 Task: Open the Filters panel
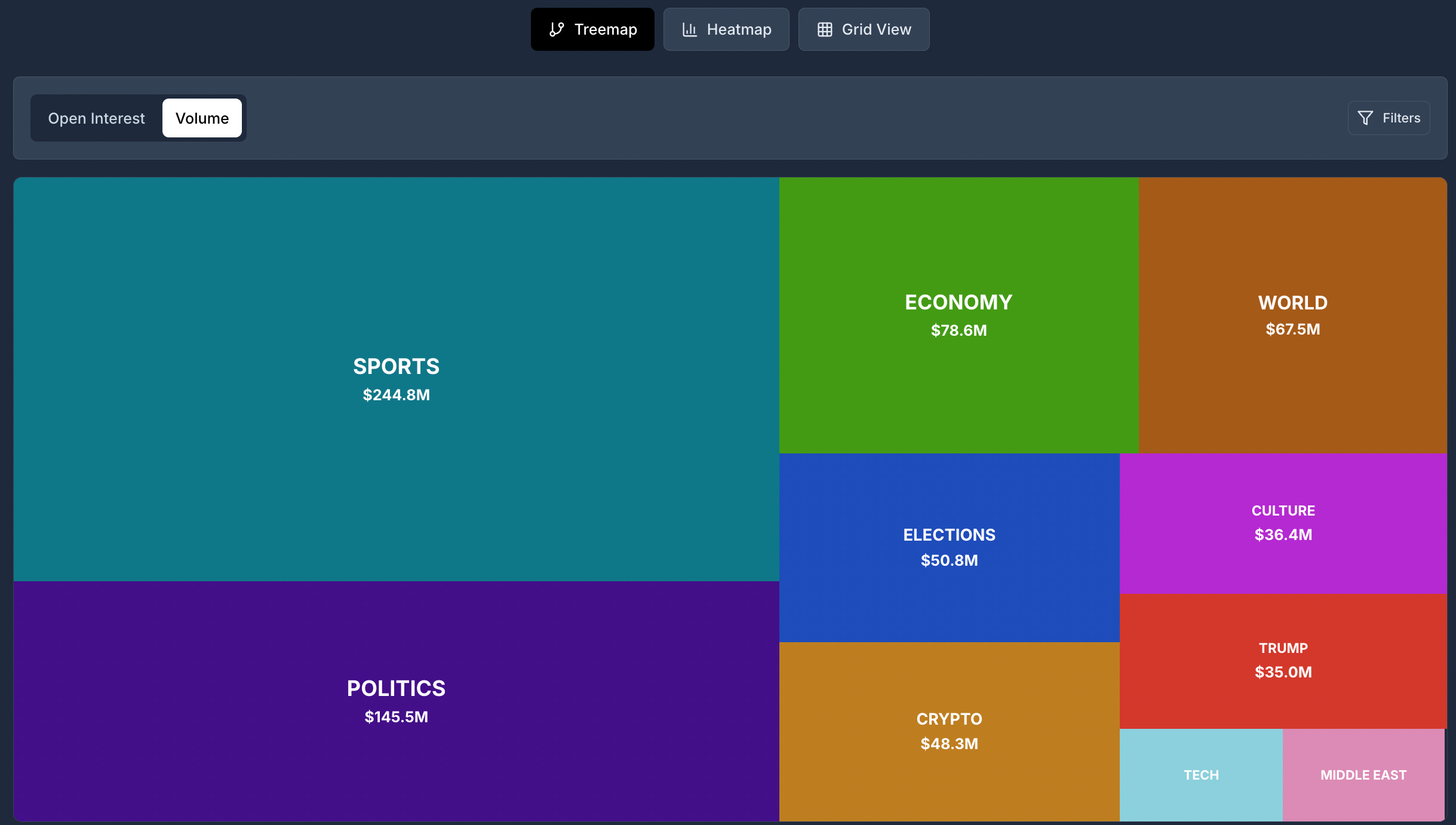1389,118
